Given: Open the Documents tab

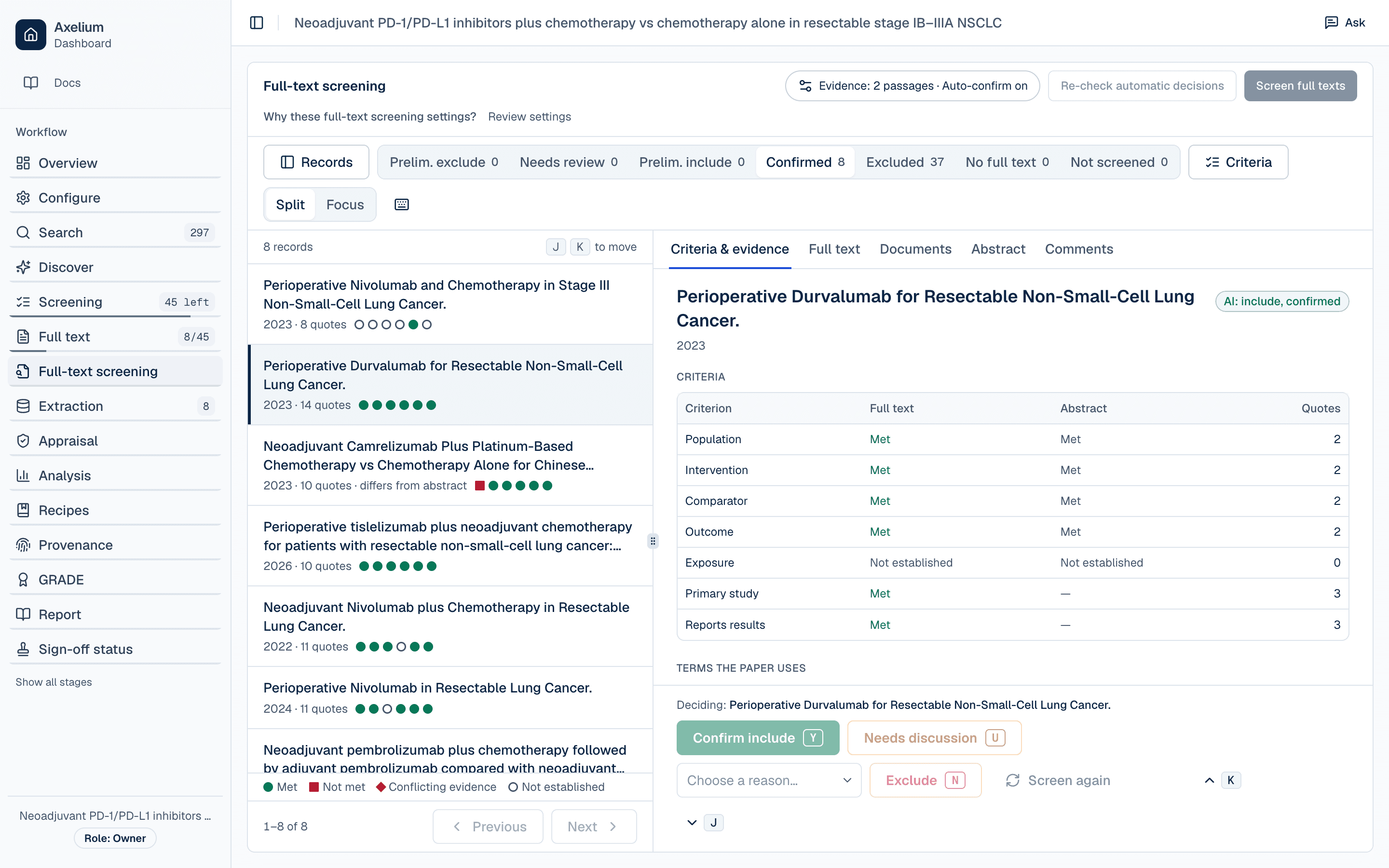Looking at the screenshot, I should click(915, 249).
